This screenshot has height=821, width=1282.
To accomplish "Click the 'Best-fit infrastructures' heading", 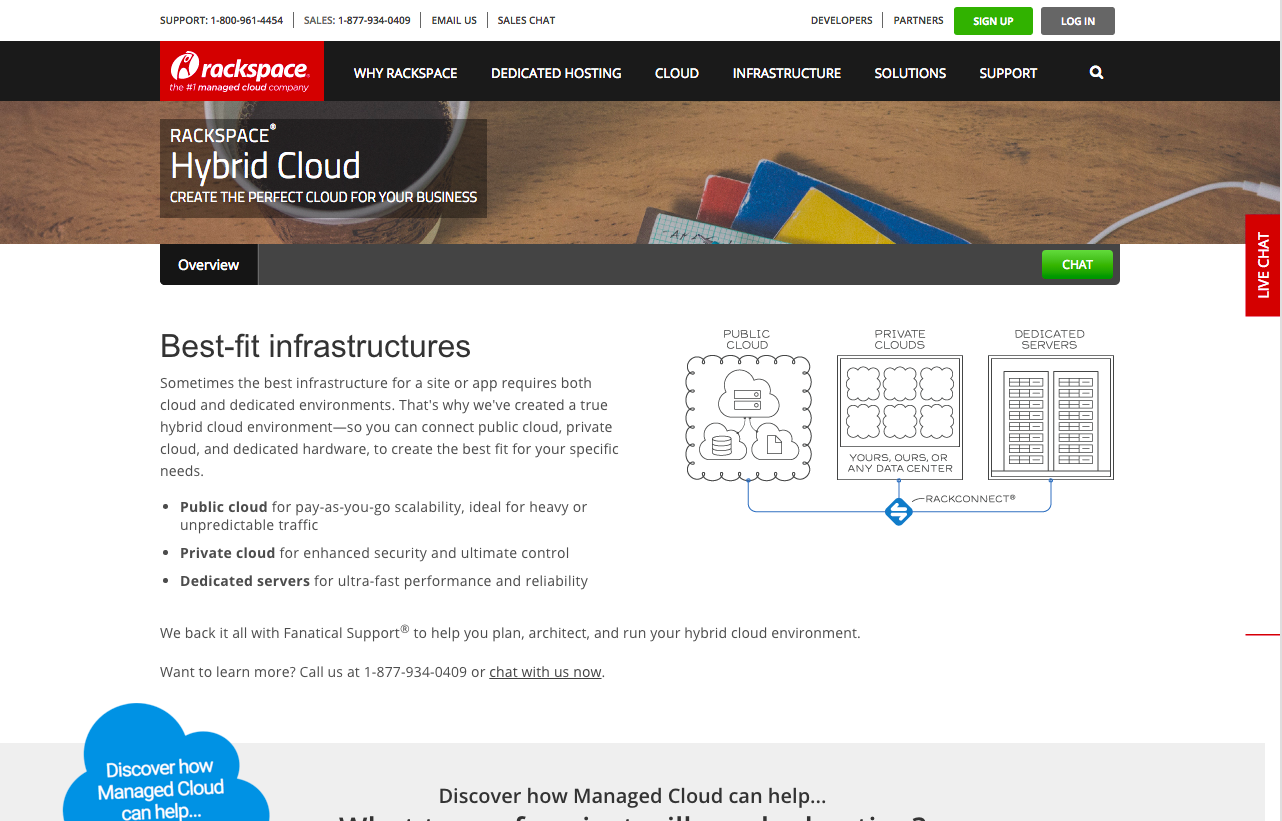I will (x=315, y=346).
